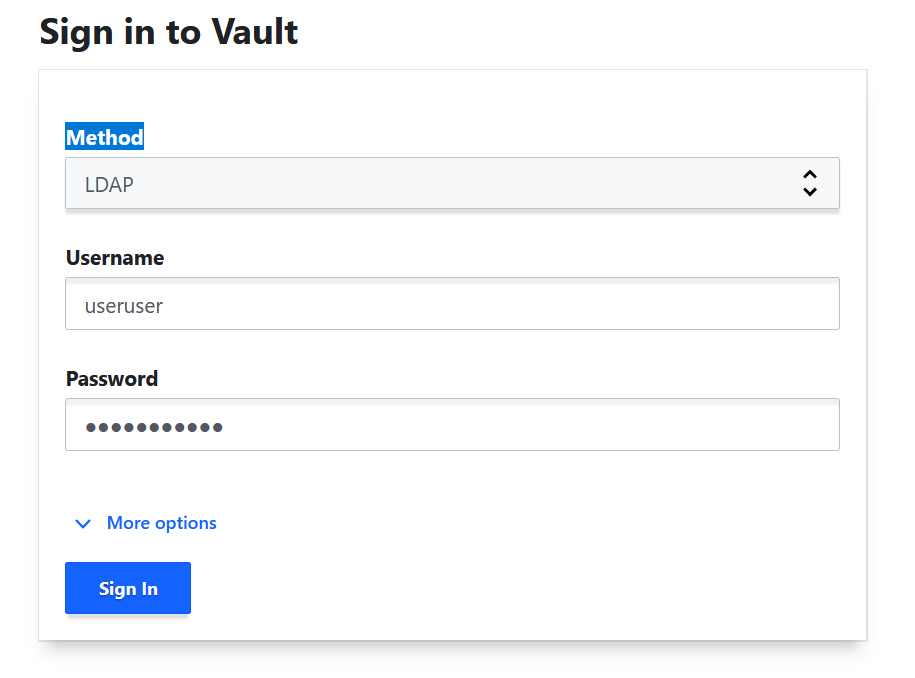Click the Username field label

point(115,258)
